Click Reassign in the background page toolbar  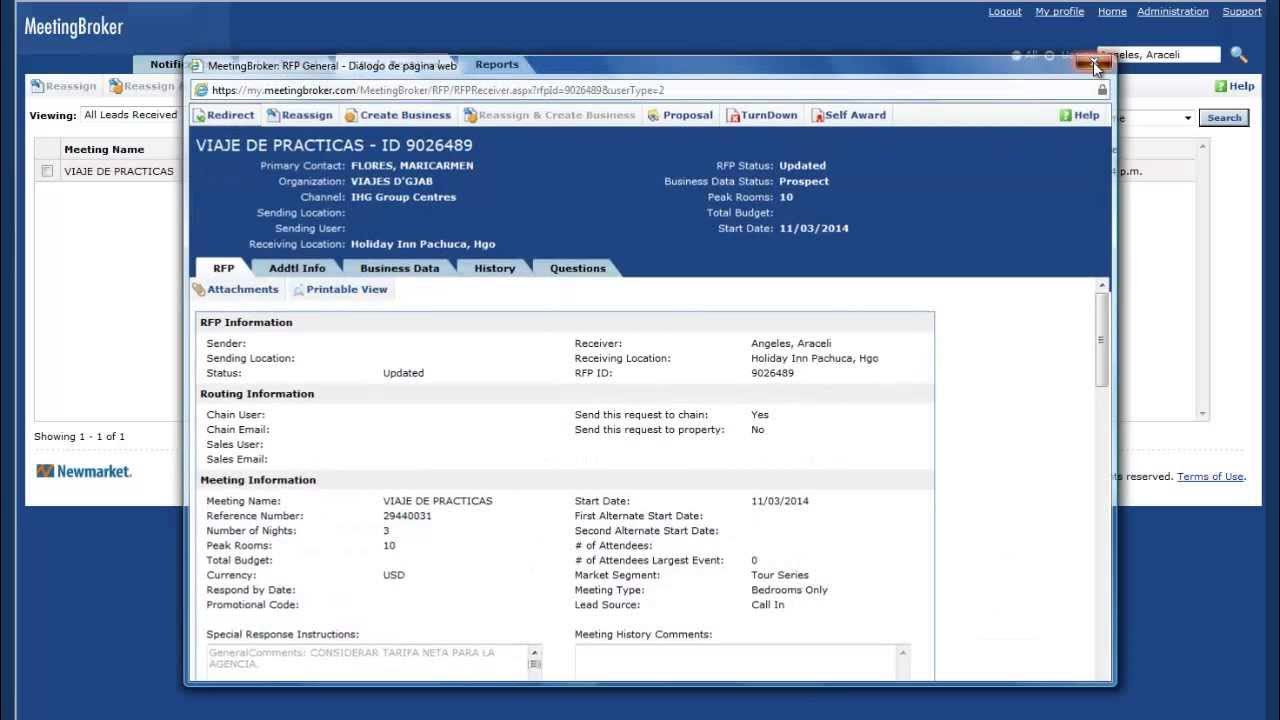[63, 86]
